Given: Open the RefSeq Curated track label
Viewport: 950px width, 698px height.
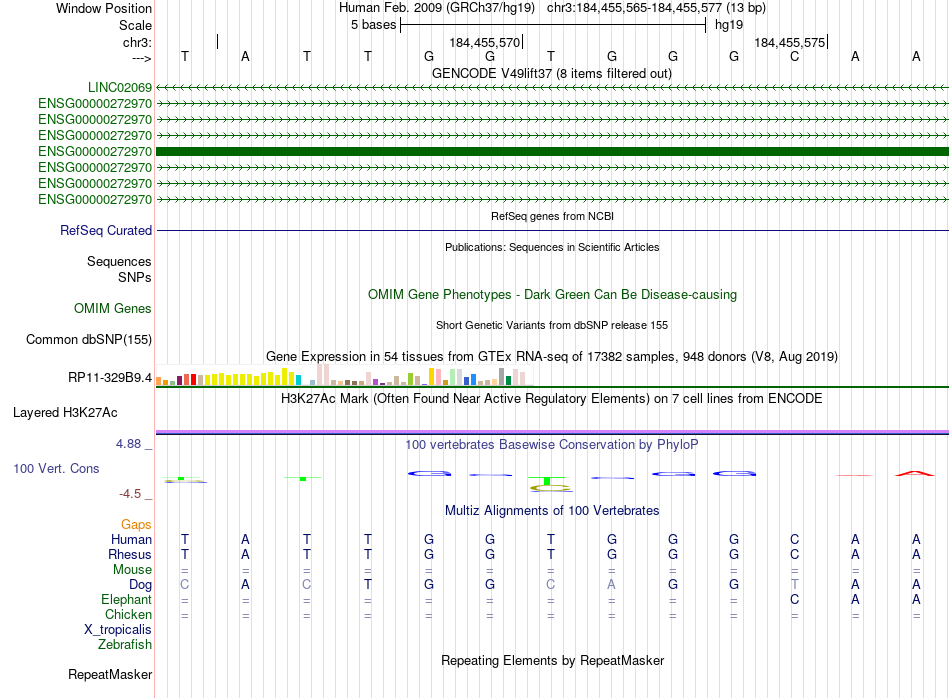Looking at the screenshot, I should point(106,230).
